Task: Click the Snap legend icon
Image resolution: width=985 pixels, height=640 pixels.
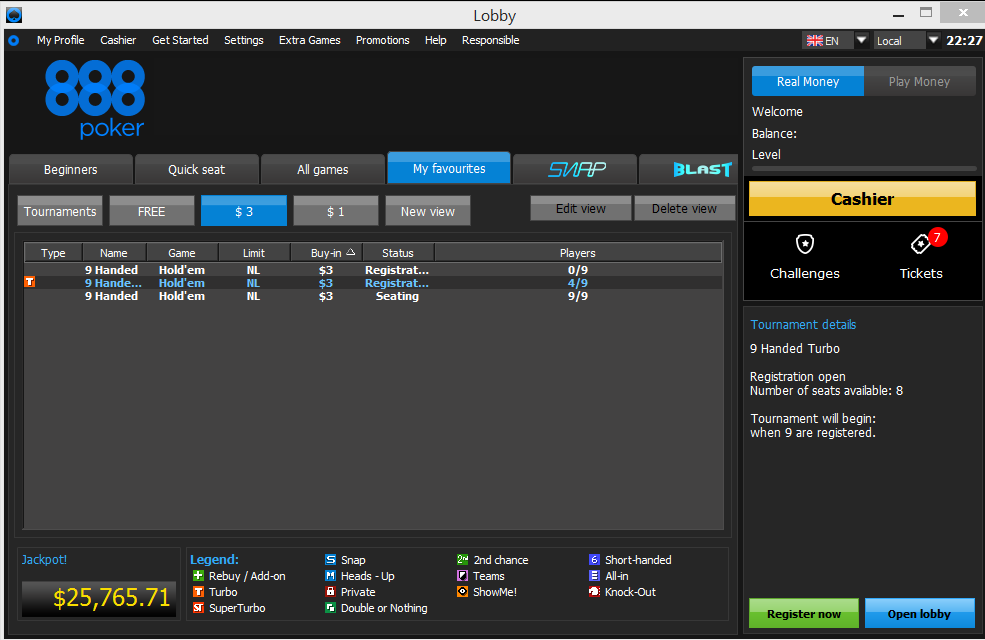Action: tap(330, 560)
